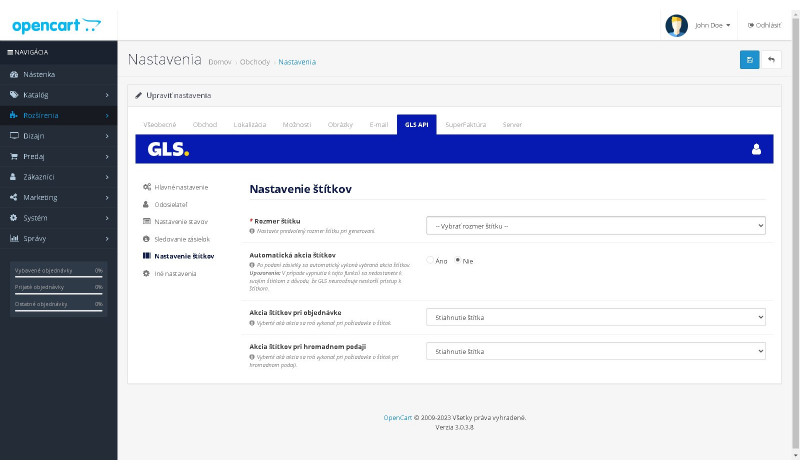Expand the Zákazníci menu chevron
Viewport: 800px width, 470px height.
click(x=107, y=177)
